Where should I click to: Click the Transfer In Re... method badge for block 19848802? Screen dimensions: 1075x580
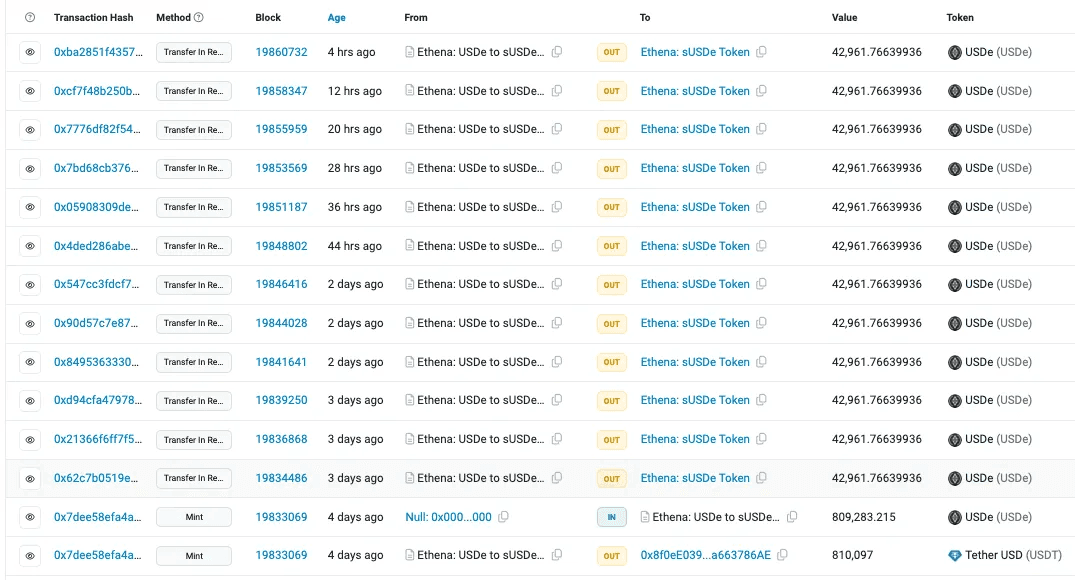pyautogui.click(x=194, y=246)
